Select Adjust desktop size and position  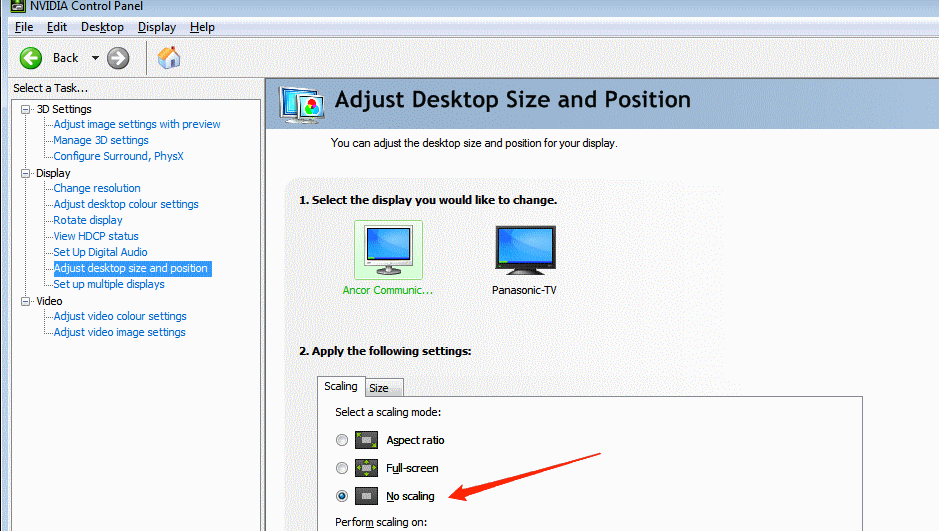pyautogui.click(x=131, y=268)
